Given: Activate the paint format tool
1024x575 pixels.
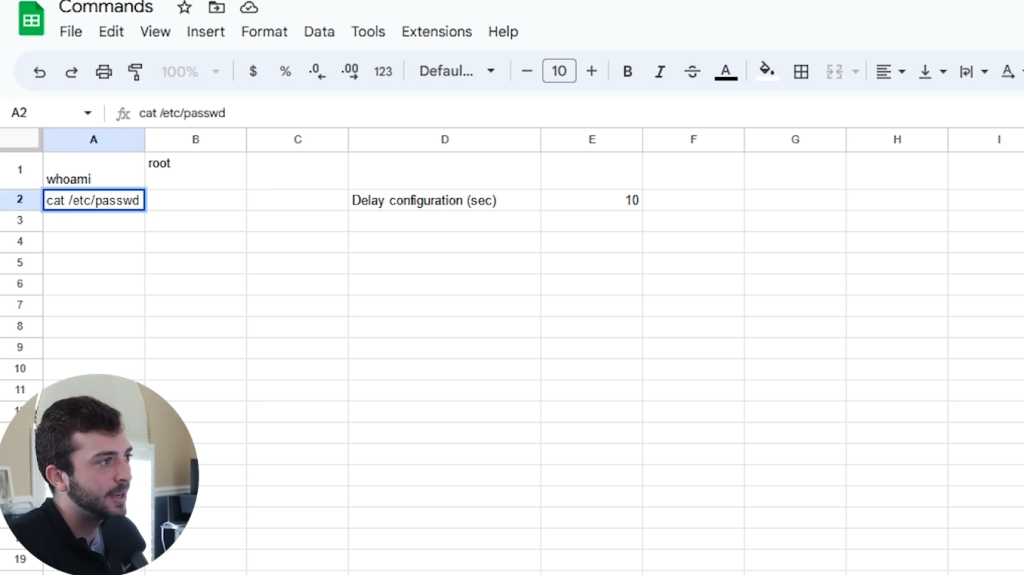Looking at the screenshot, I should pos(135,71).
